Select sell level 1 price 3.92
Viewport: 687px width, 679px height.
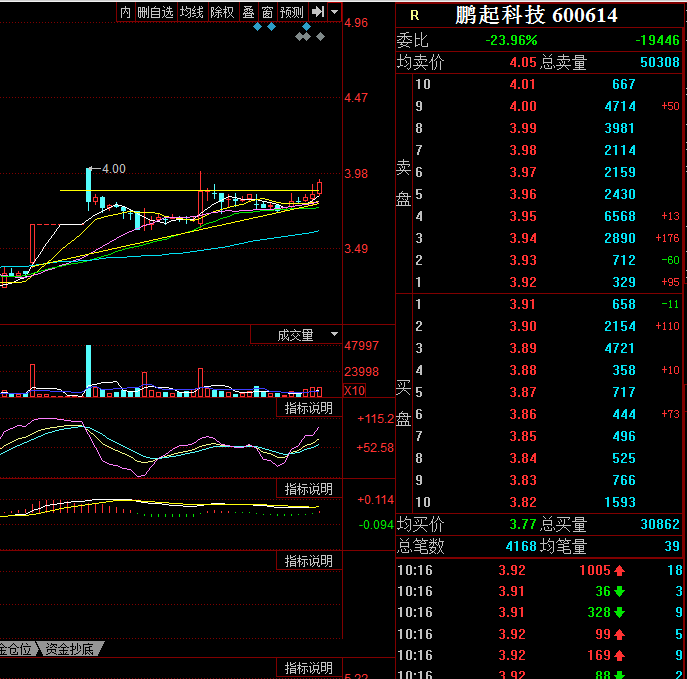click(523, 282)
